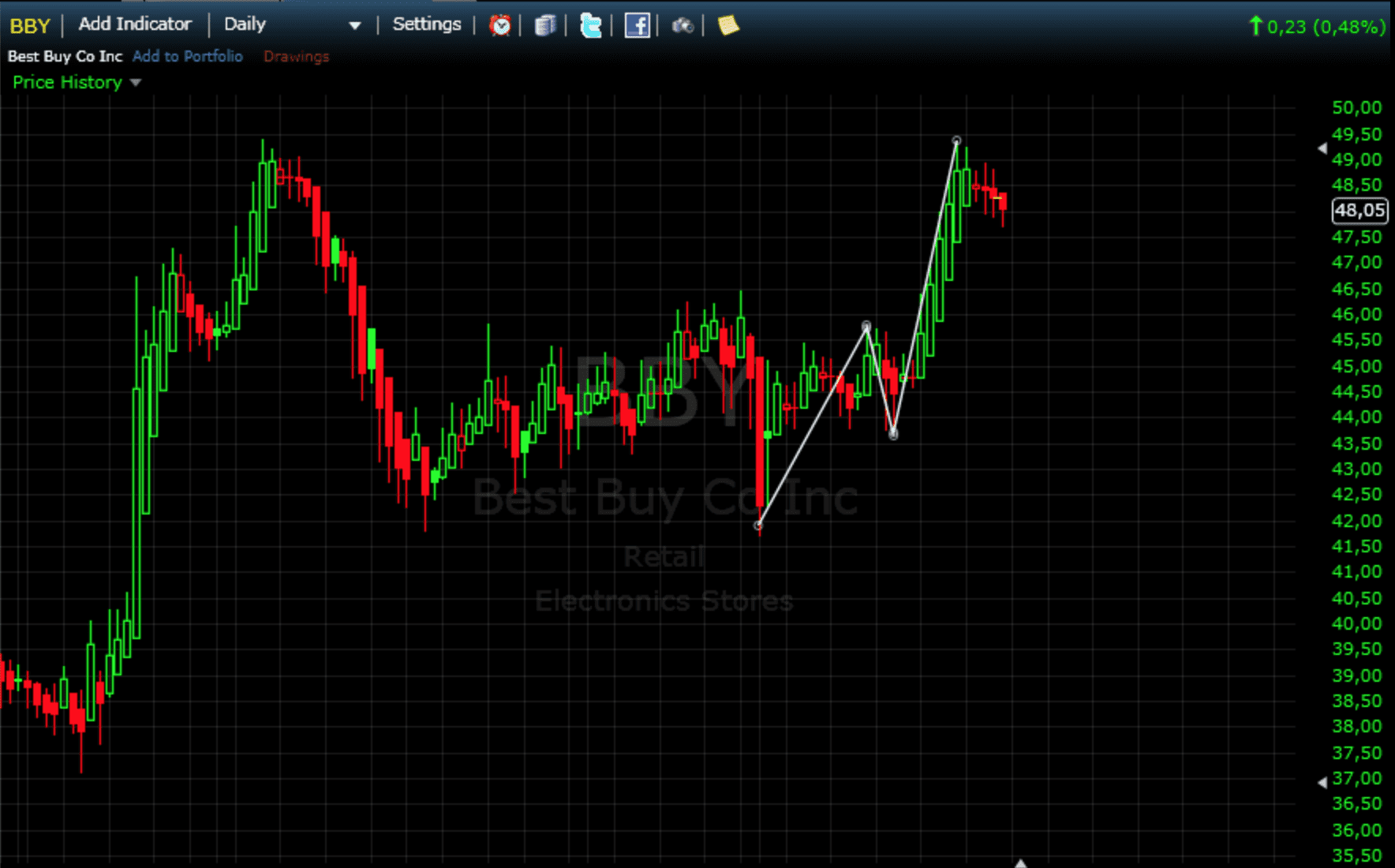Share chart via Facebook icon
This screenshot has width=1395, height=868.
(637, 25)
